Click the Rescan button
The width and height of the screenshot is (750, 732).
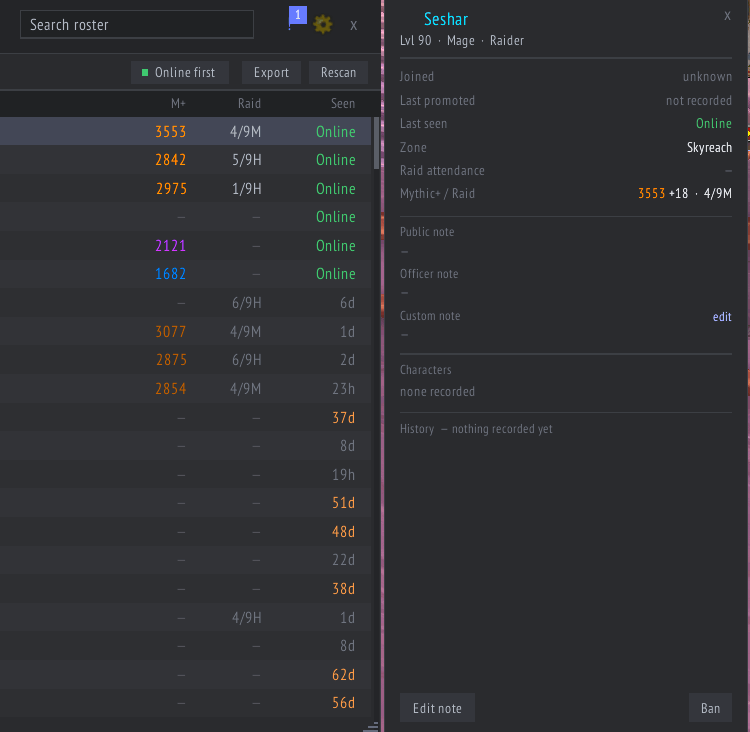338,72
